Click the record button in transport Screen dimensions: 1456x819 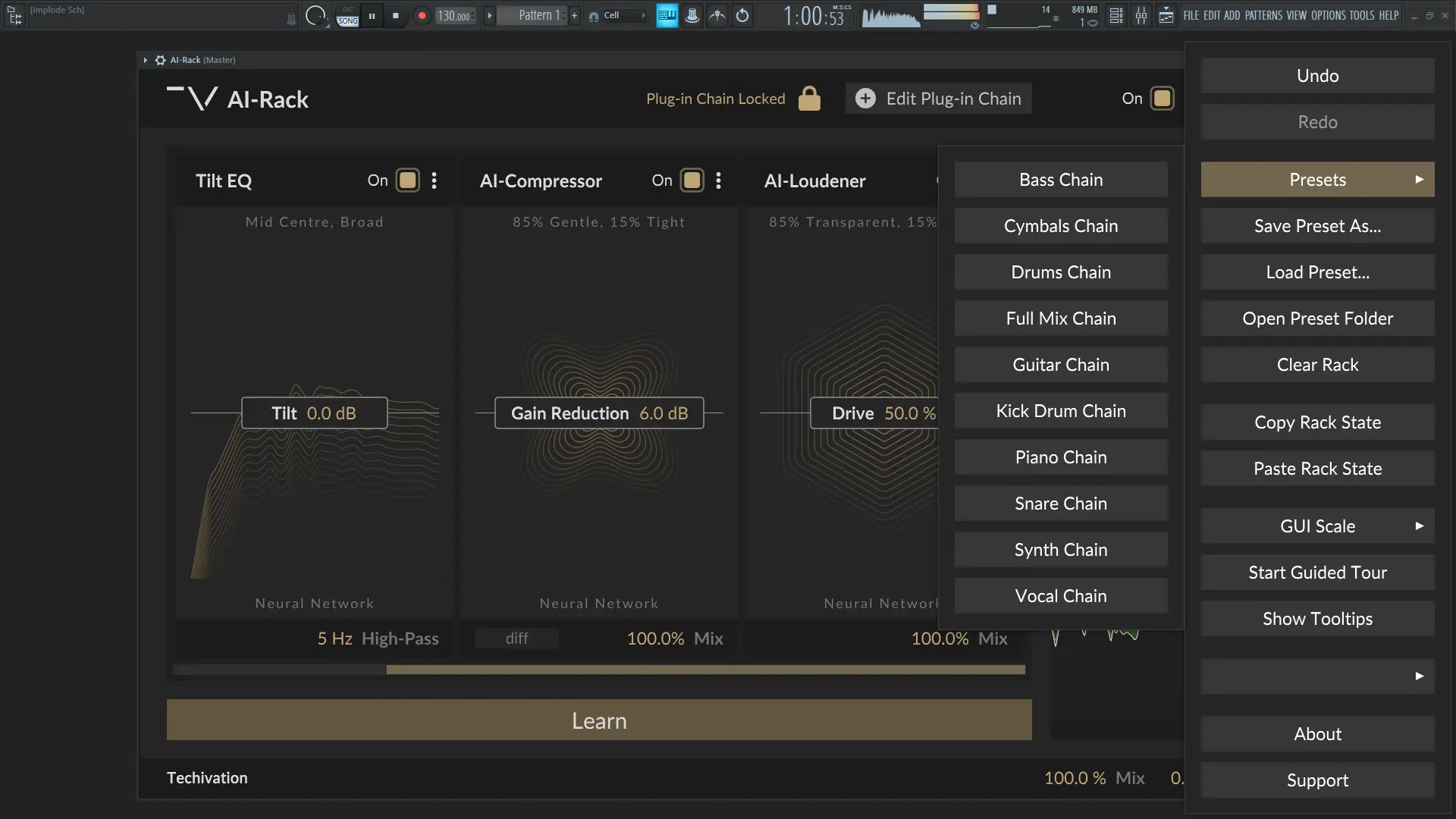click(422, 15)
